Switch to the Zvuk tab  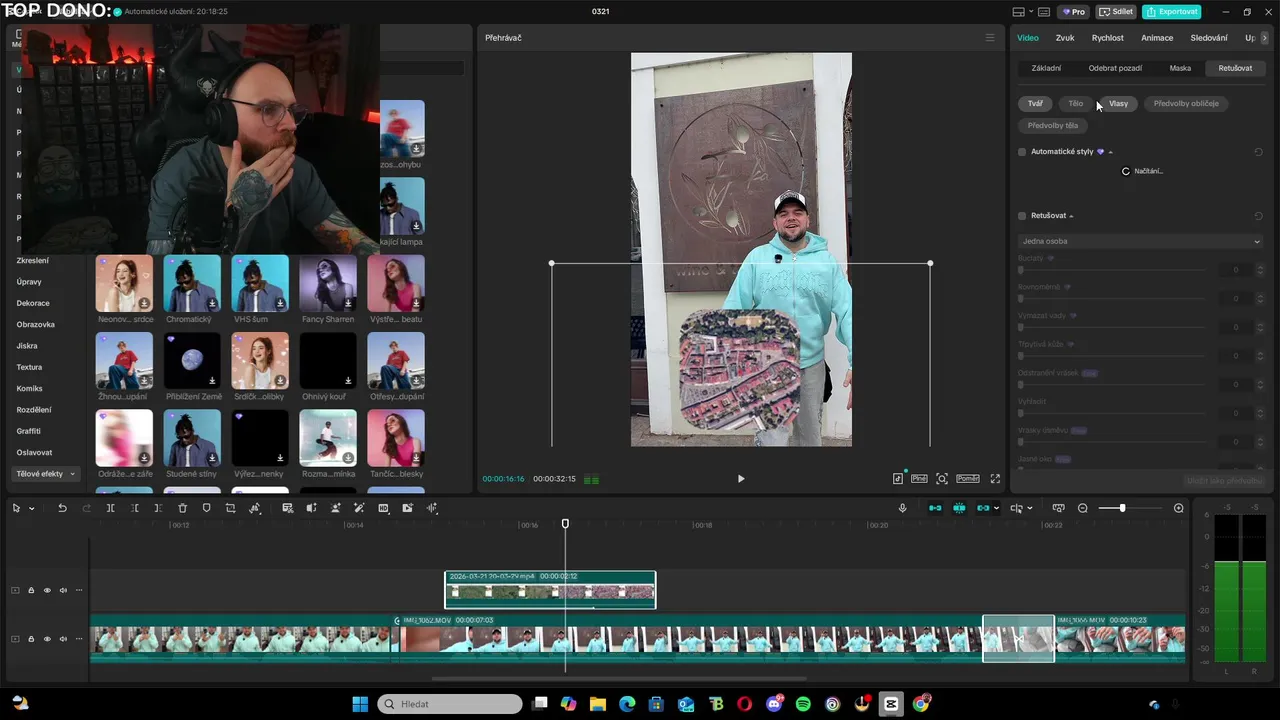pos(1065,38)
